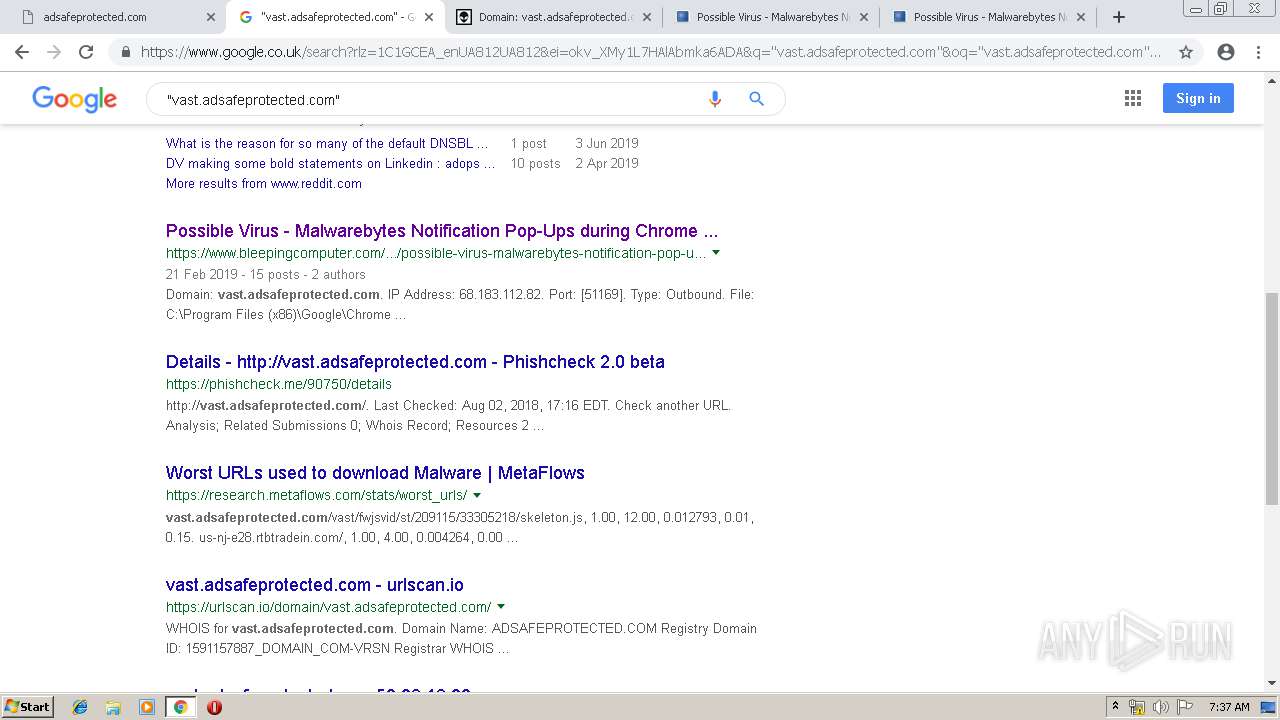Start voice search with the microphone icon
The width and height of the screenshot is (1280, 720).
pyautogui.click(x=714, y=99)
